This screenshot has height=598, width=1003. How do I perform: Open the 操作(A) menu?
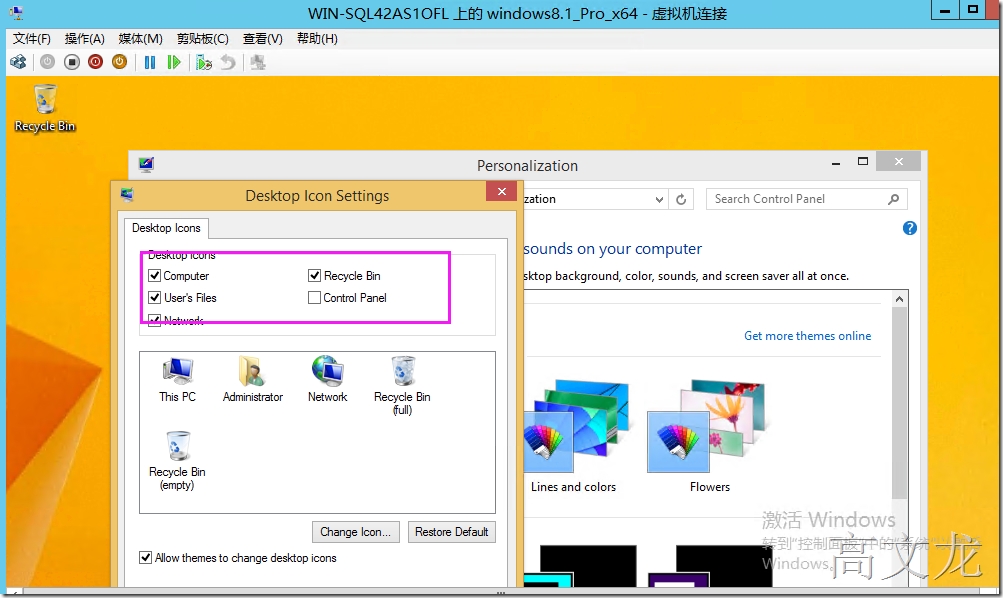(x=84, y=39)
